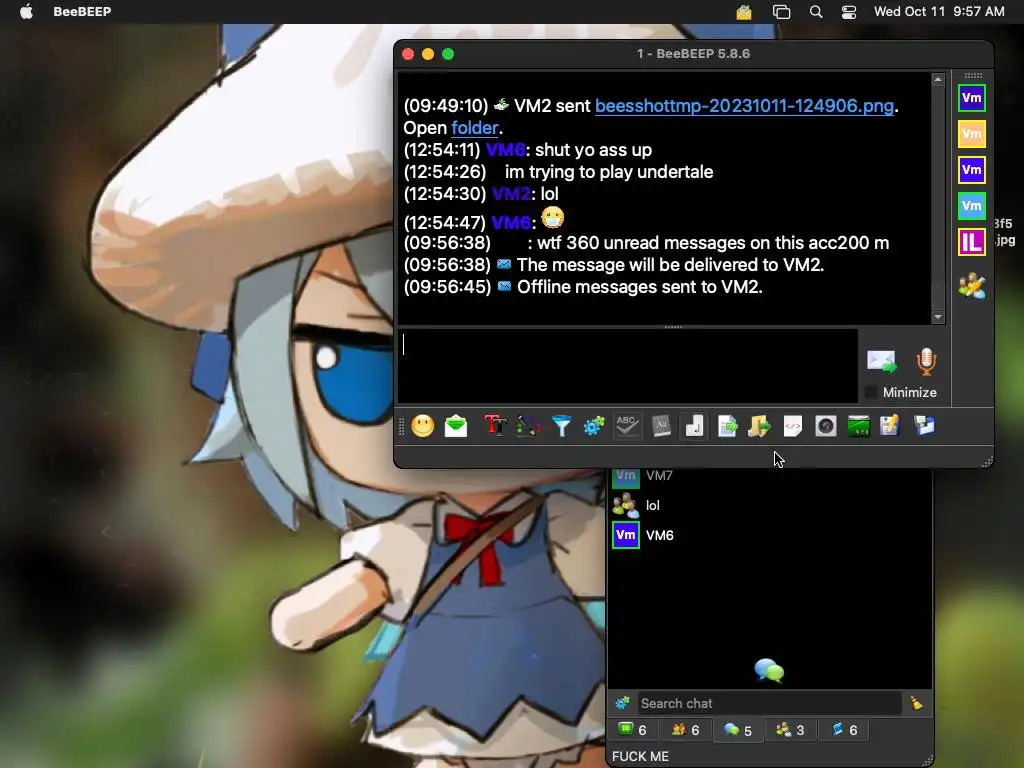Open the beesshottmp-20231011-124906.png link
The height and width of the screenshot is (768, 1024).
click(744, 106)
